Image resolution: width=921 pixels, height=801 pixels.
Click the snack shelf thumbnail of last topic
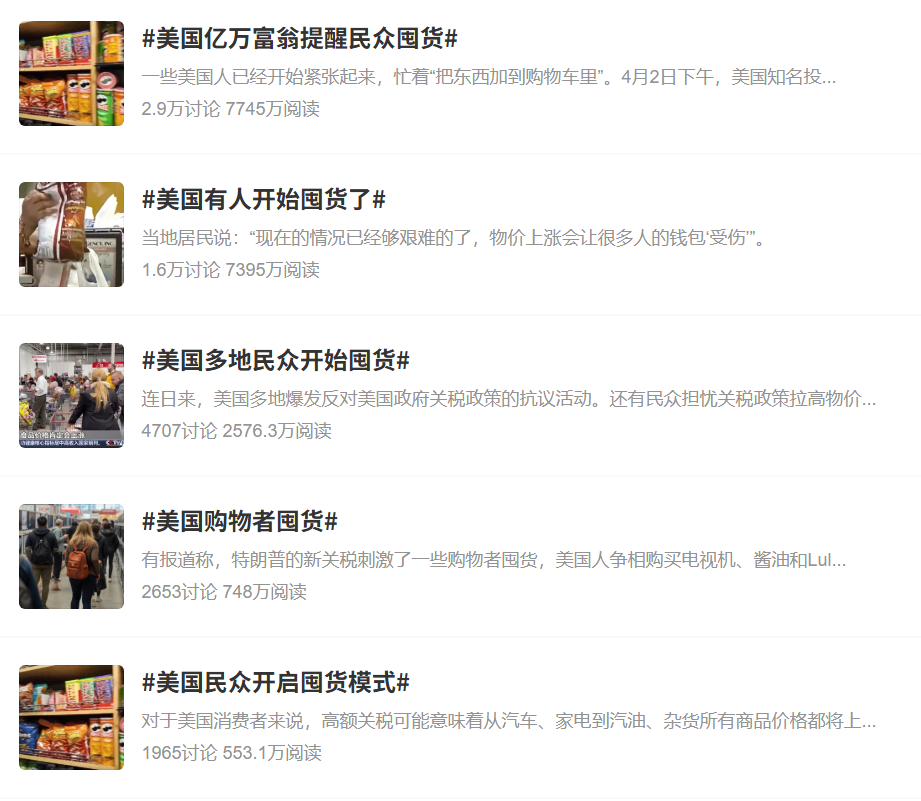click(x=72, y=717)
